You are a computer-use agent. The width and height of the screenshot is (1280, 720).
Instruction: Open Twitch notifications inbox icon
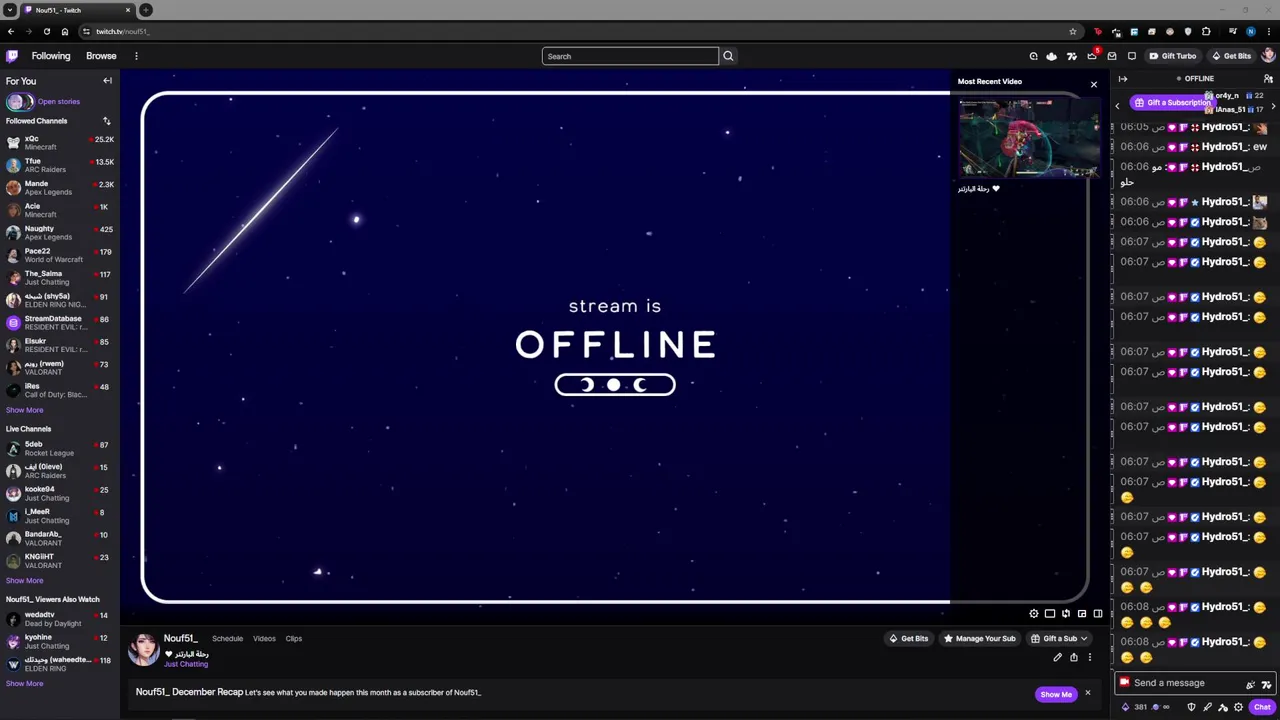pos(1112,56)
